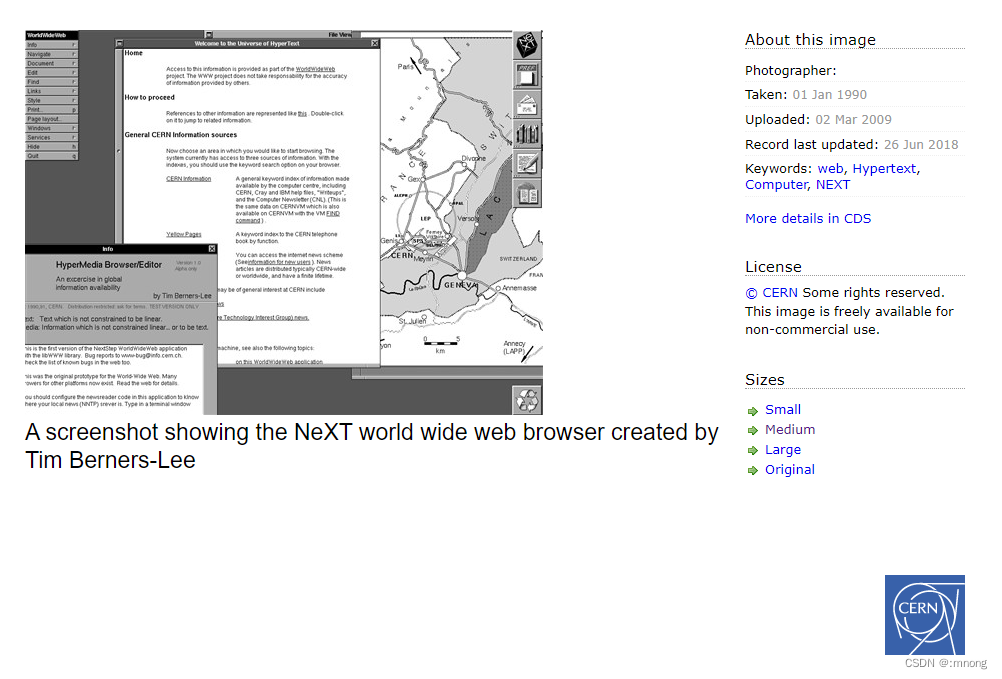Open the 'Hypertext' keyword link

(x=884, y=169)
